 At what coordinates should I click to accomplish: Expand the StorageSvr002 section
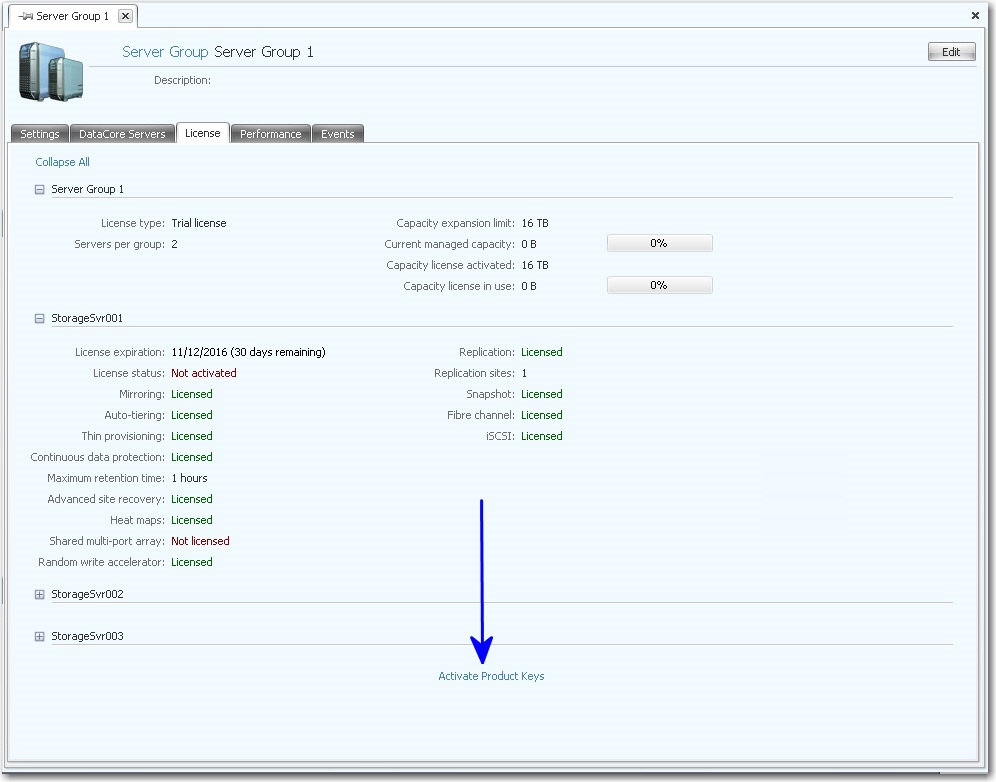[40, 595]
